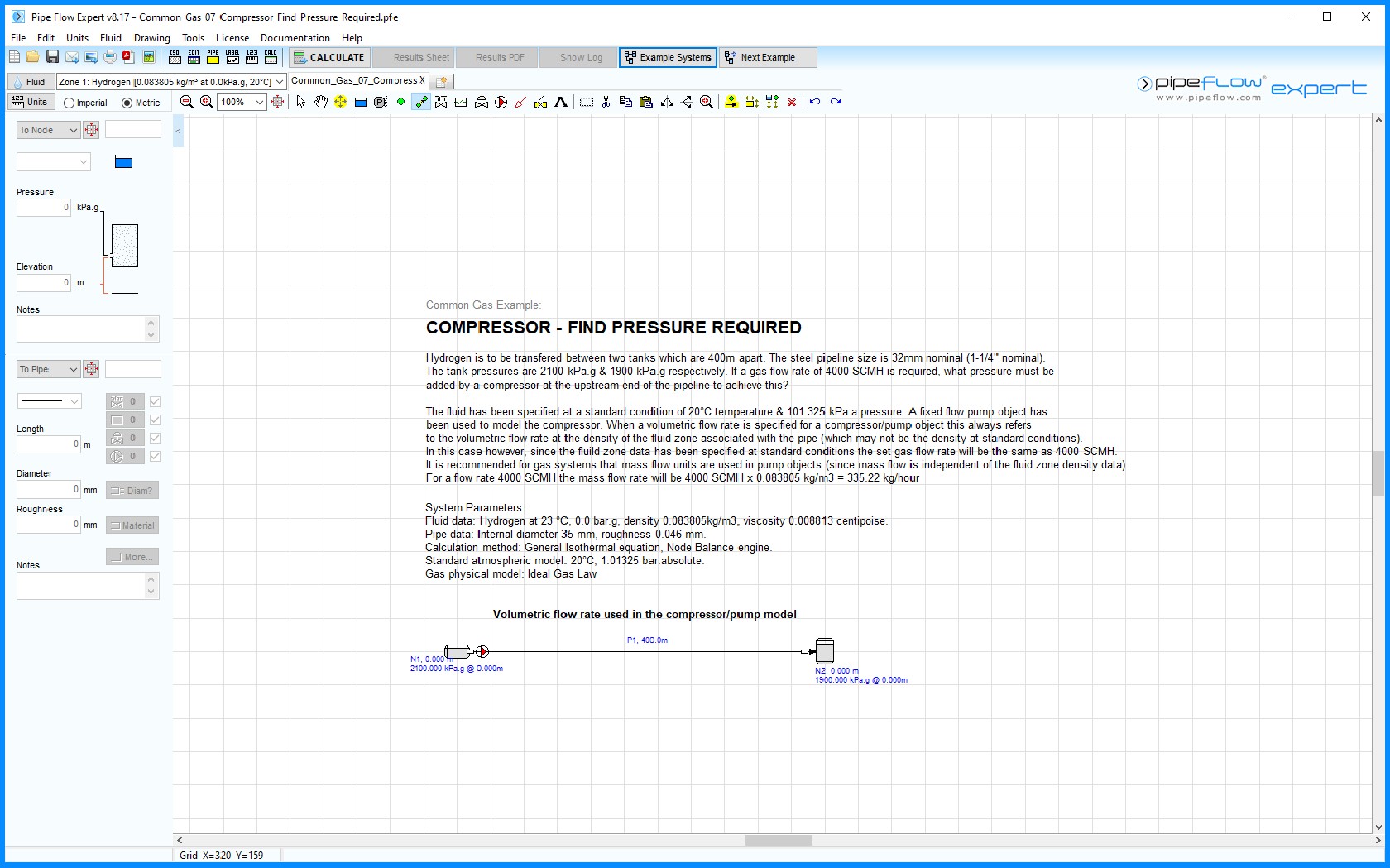Image resolution: width=1390 pixels, height=868 pixels.
Task: Select the Add Pipe tool
Action: (x=421, y=102)
